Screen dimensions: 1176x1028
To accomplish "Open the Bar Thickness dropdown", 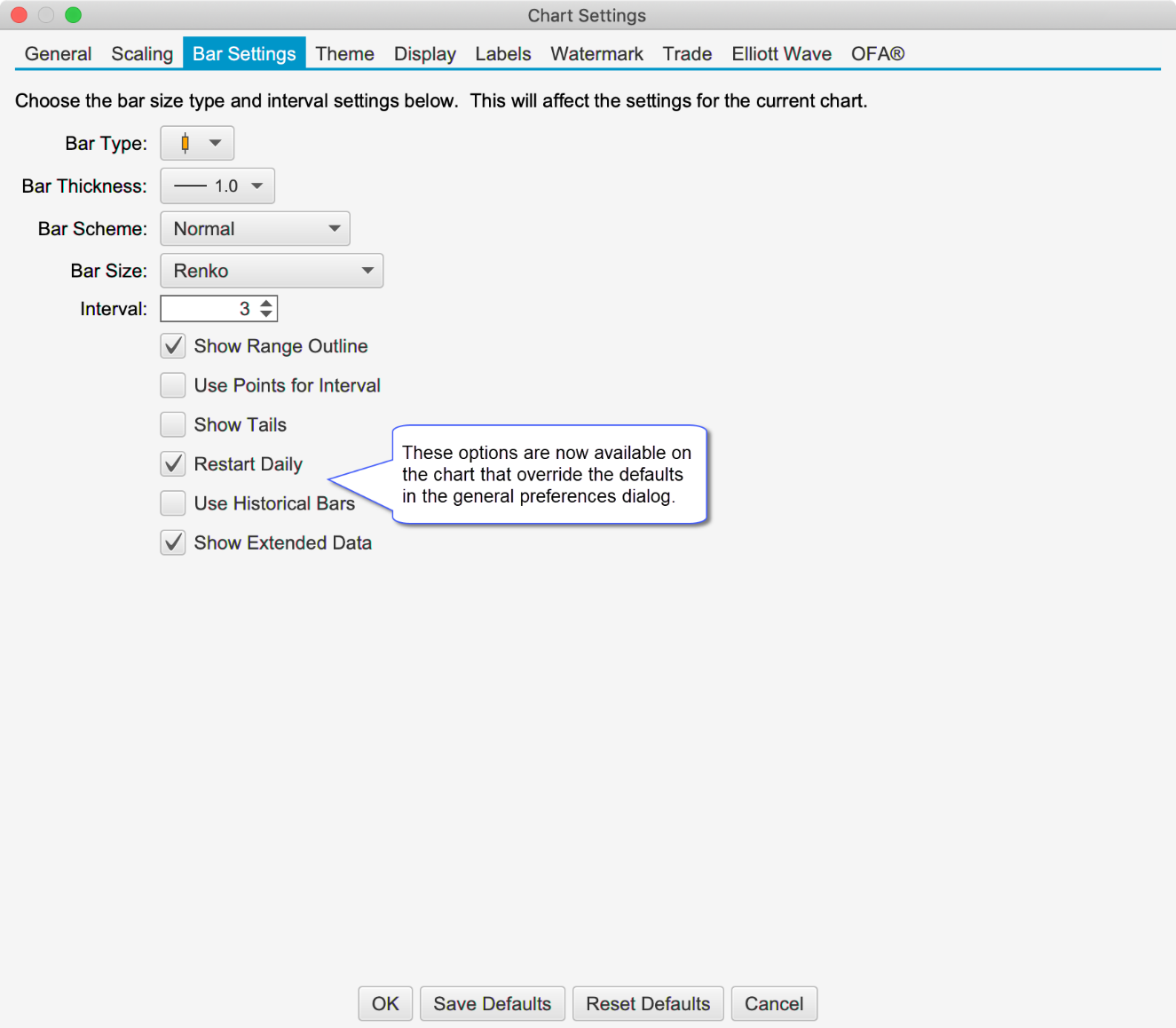I will tap(217, 186).
